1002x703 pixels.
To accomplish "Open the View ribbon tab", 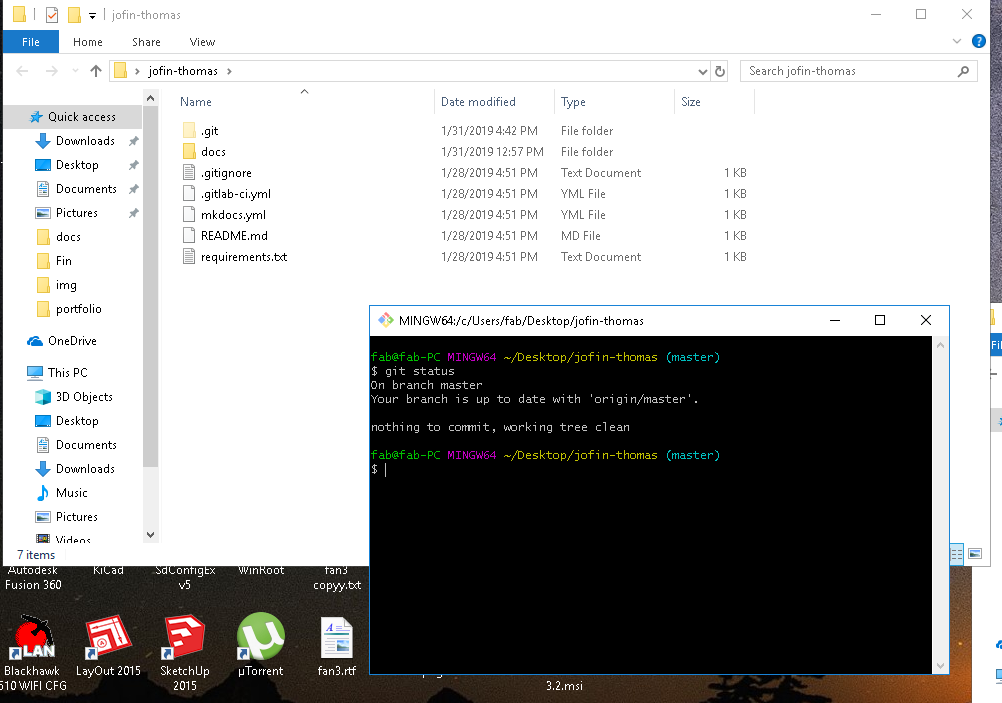I will pos(202,42).
